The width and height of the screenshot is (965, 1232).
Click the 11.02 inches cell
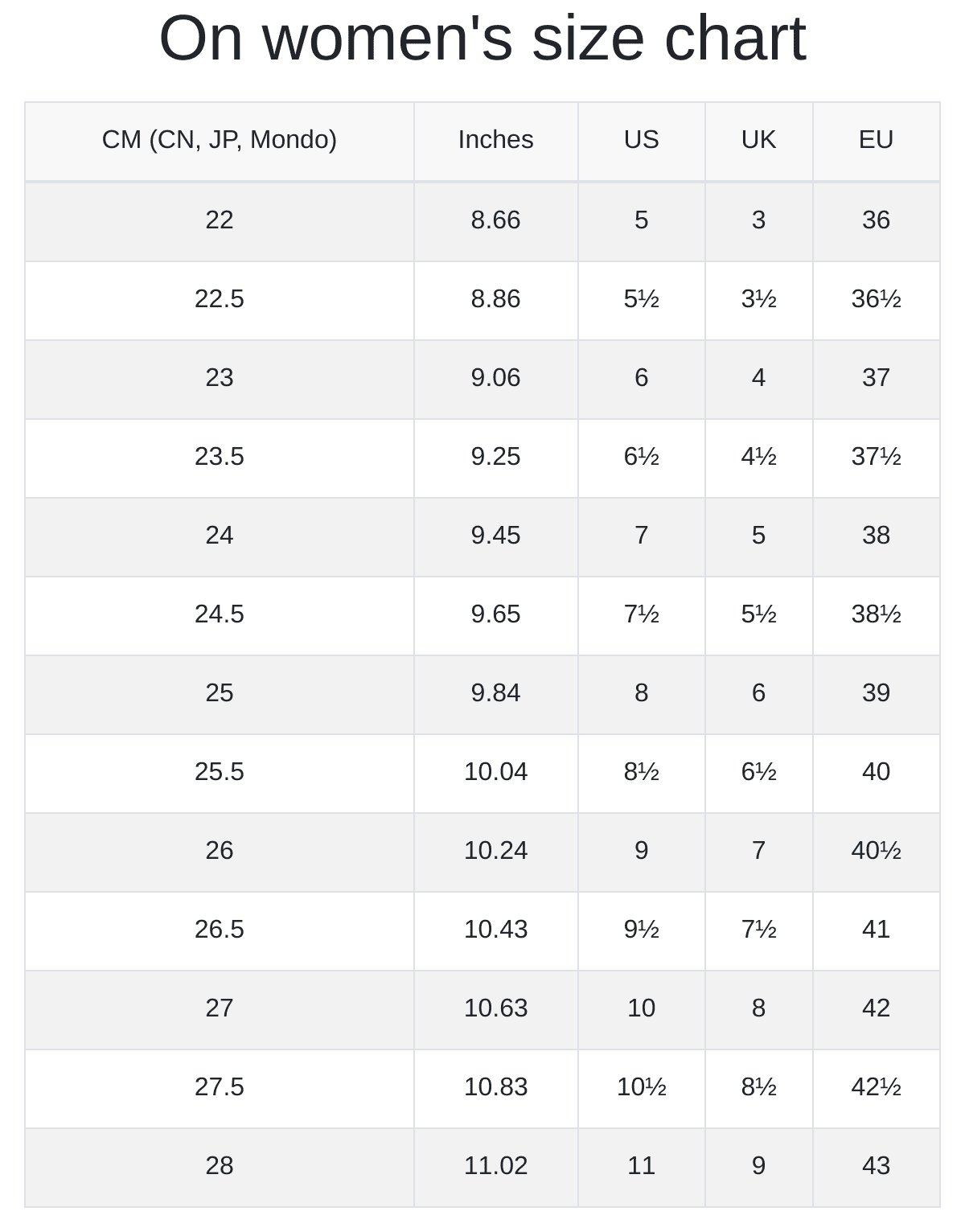pos(495,1166)
